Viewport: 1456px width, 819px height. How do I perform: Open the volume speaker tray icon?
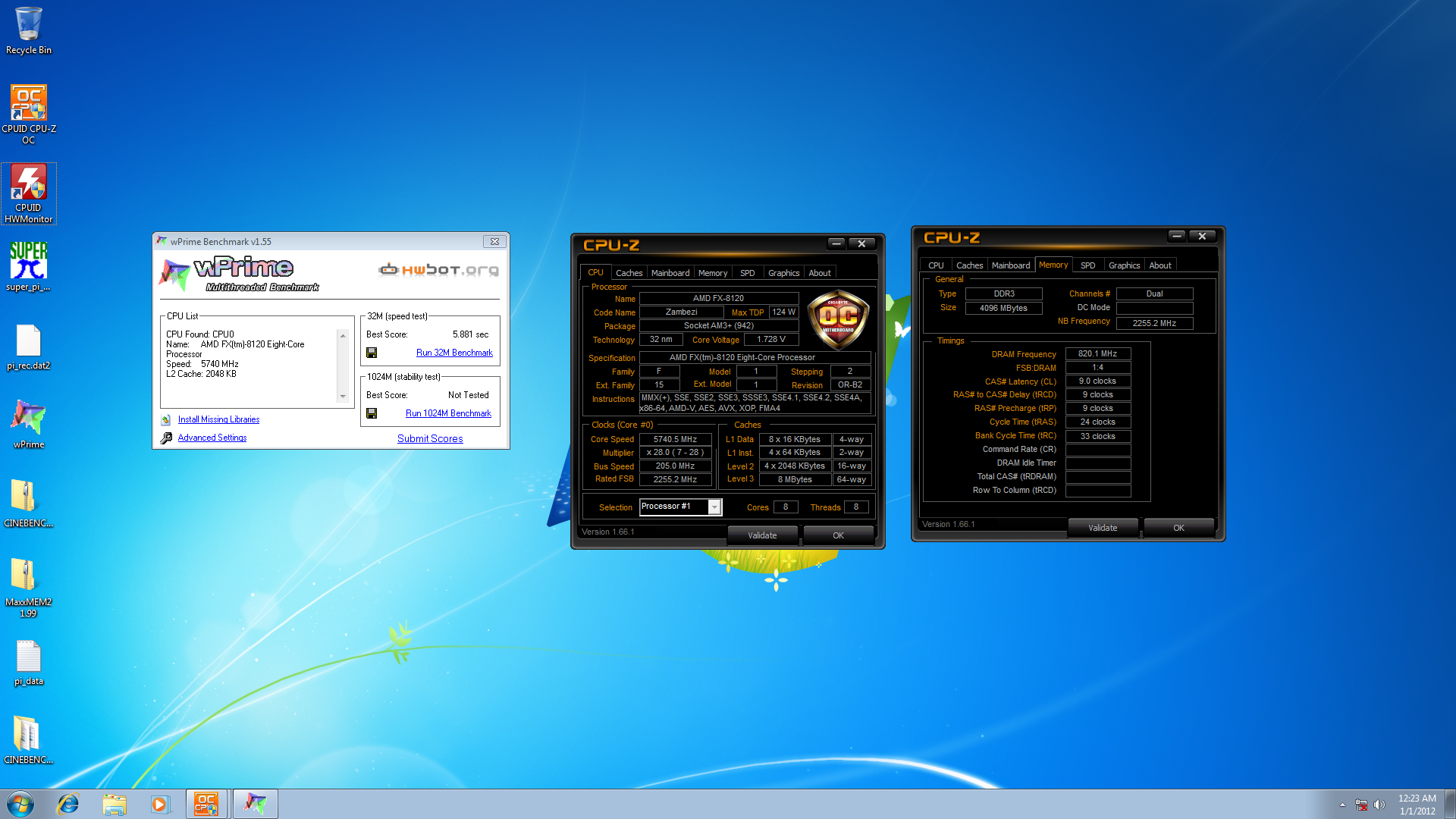coord(1379,805)
